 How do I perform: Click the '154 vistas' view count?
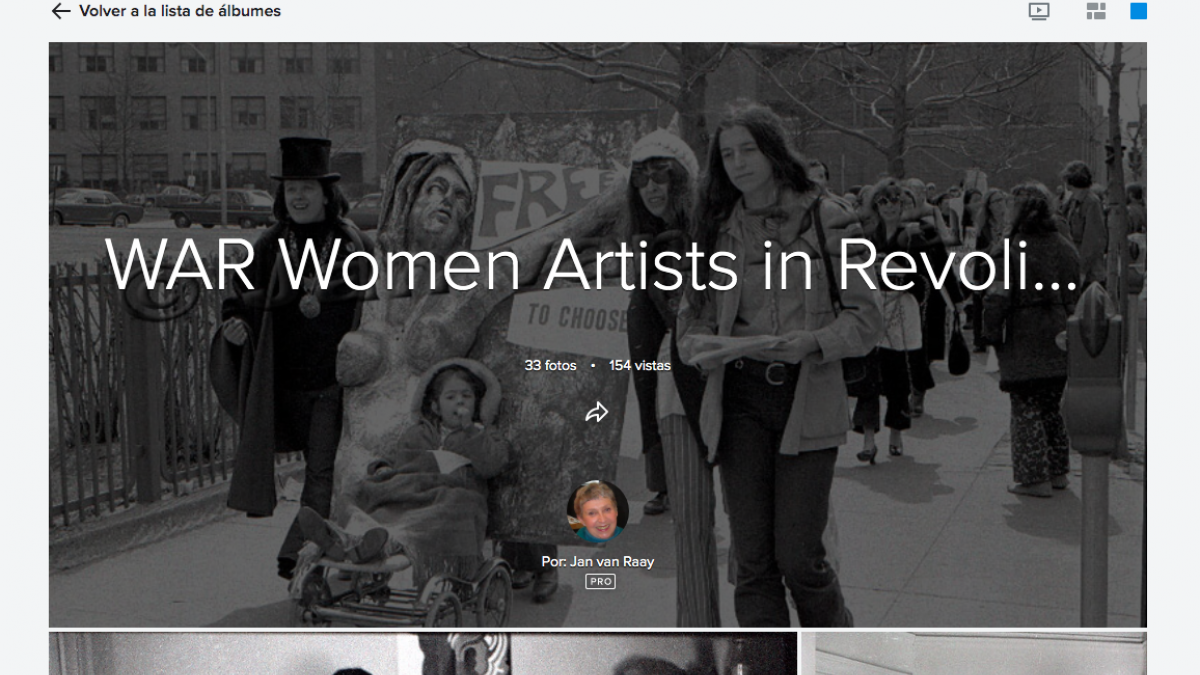640,365
